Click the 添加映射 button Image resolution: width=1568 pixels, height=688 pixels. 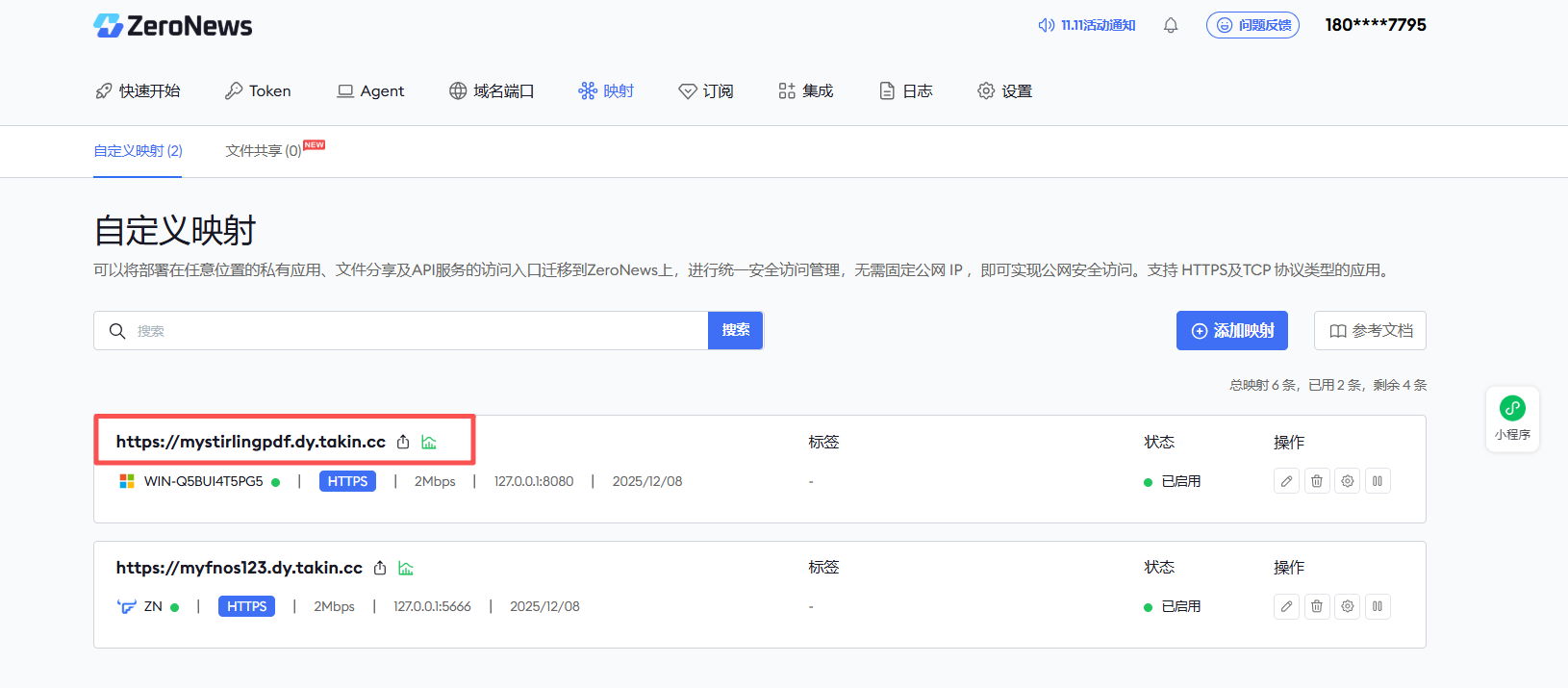(x=1231, y=331)
